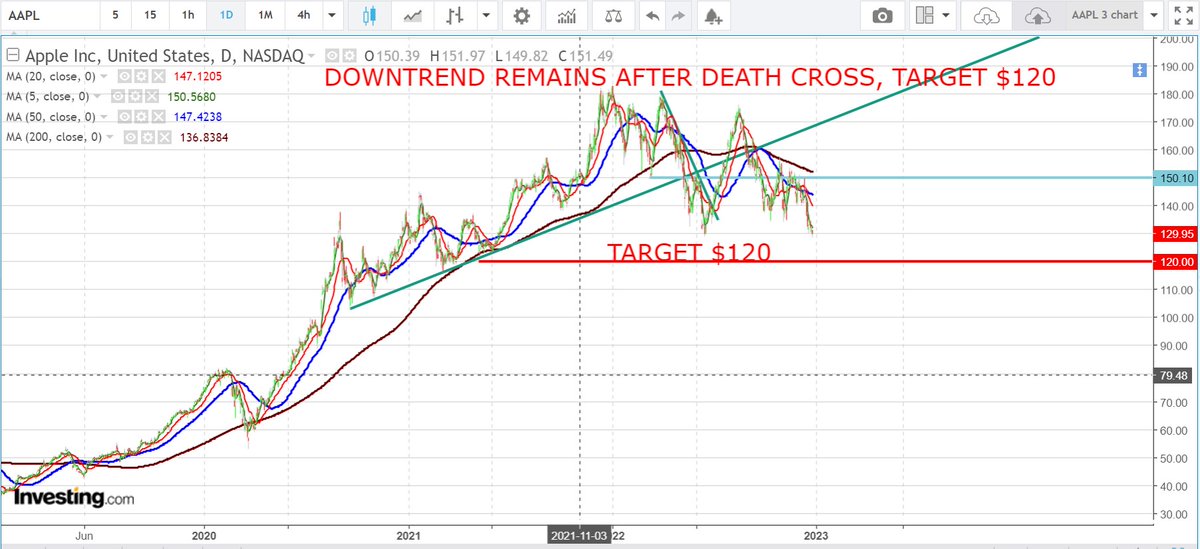Select the 1h interval
Image resolution: width=1200 pixels, height=549 pixels.
(x=189, y=16)
